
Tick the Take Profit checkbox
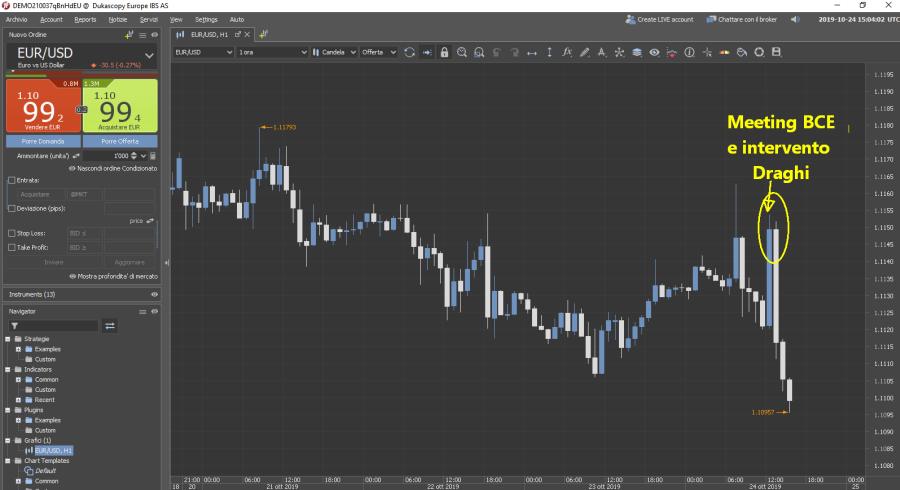[12, 246]
